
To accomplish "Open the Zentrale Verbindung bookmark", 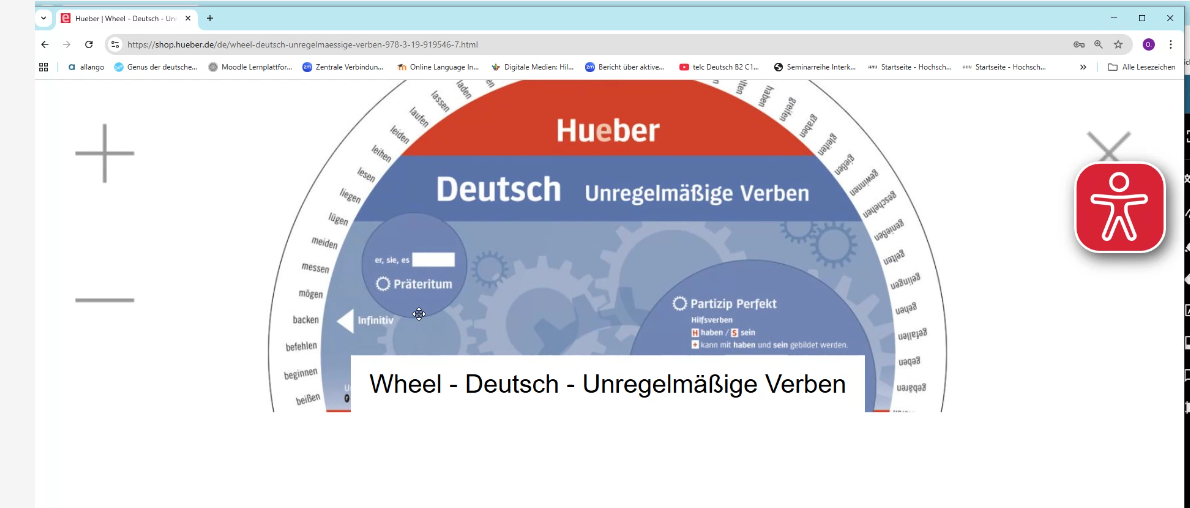I will (343, 67).
